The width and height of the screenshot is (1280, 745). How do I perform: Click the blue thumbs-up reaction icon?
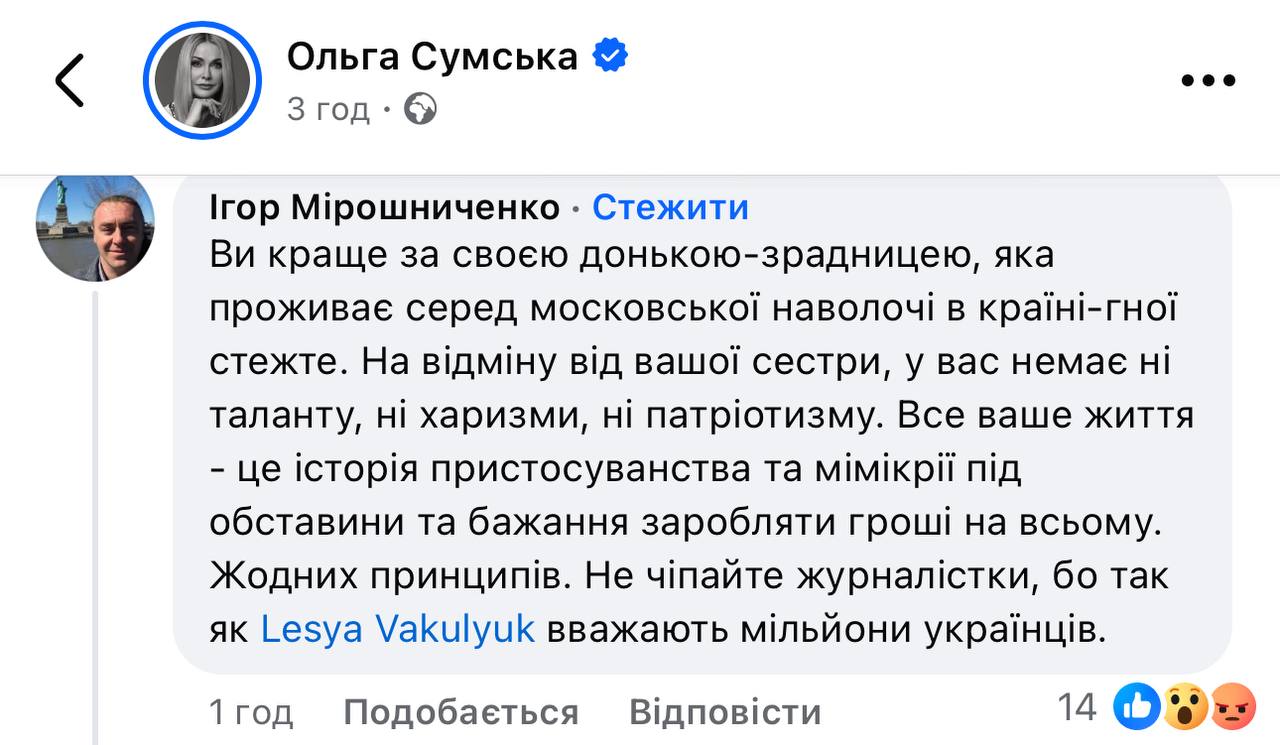coord(1142,708)
